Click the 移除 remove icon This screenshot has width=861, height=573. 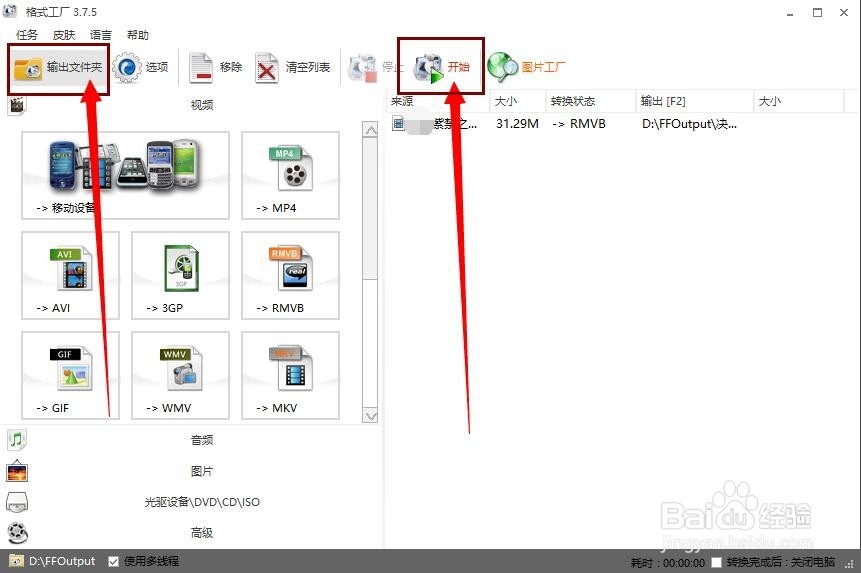click(x=200, y=68)
